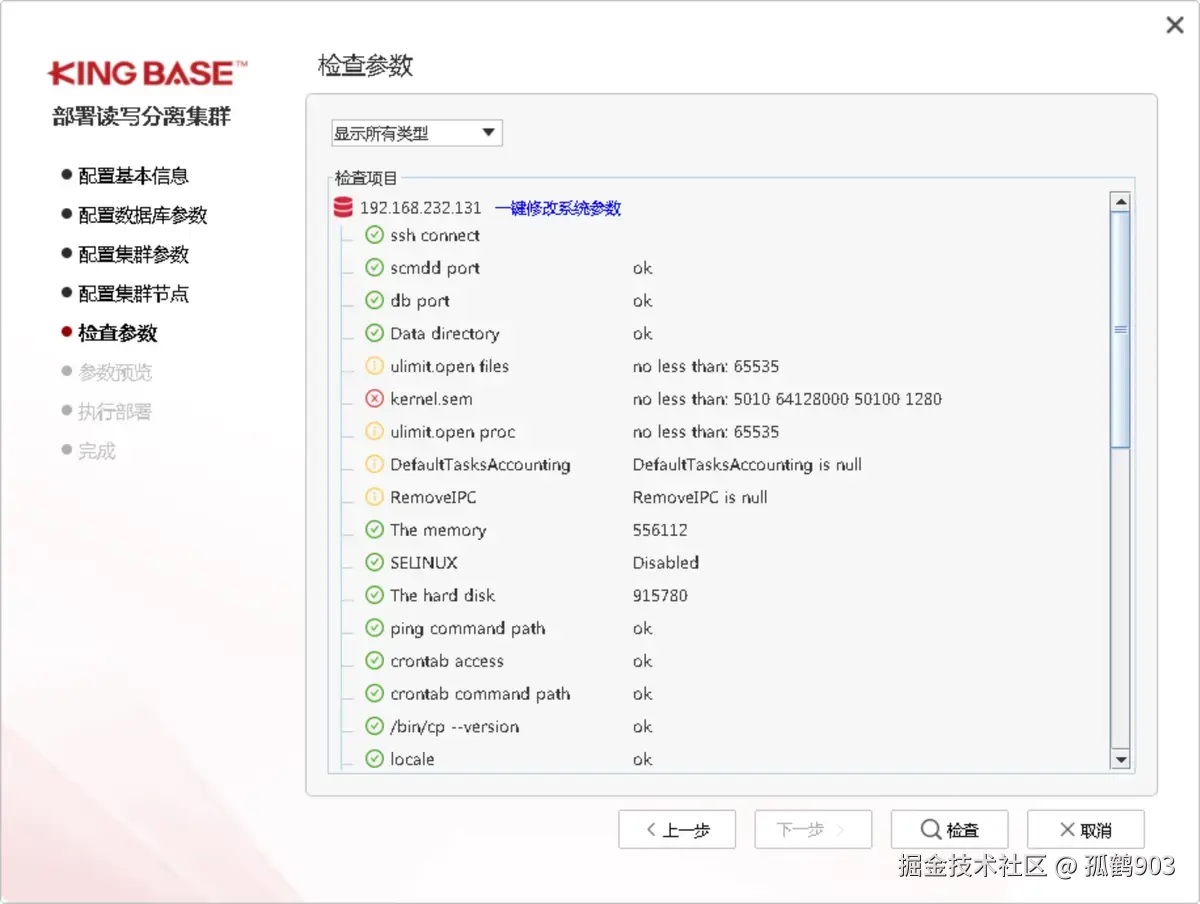Select 执行部署 step
The width and height of the screenshot is (1200, 904).
[x=106, y=412]
